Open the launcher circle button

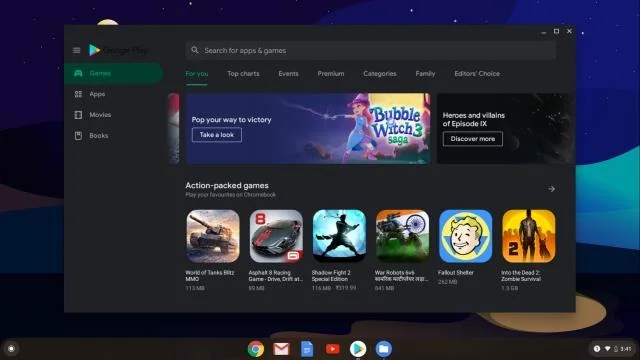pyautogui.click(x=11, y=349)
